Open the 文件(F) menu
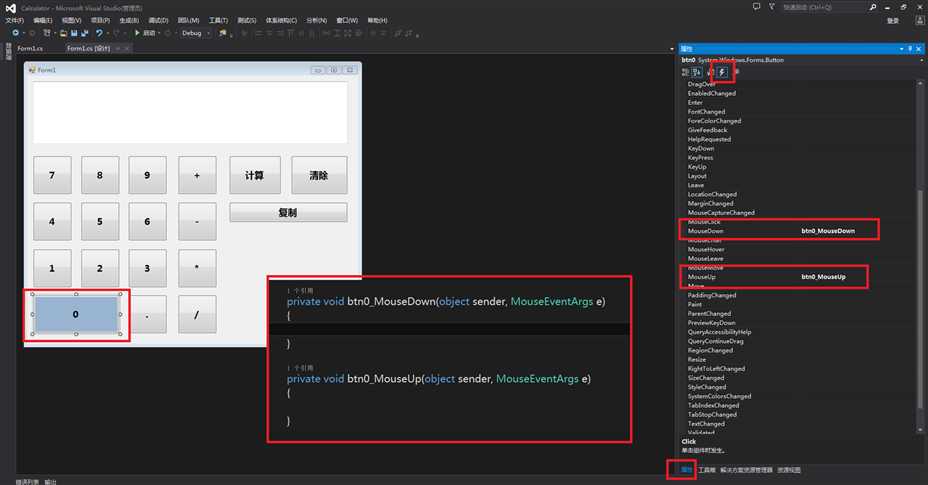This screenshot has height=485, width=928. [14, 20]
